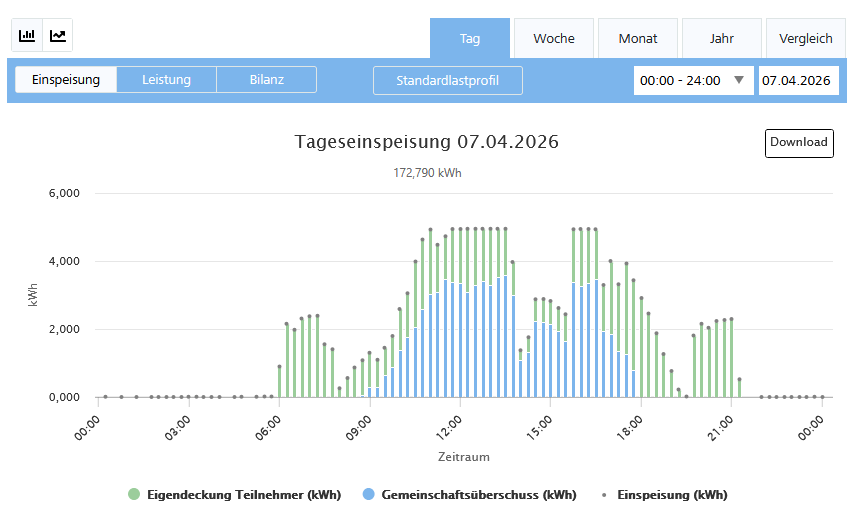The width and height of the screenshot is (861, 511).
Task: Select the Einspeisung view option
Action: coord(66,80)
